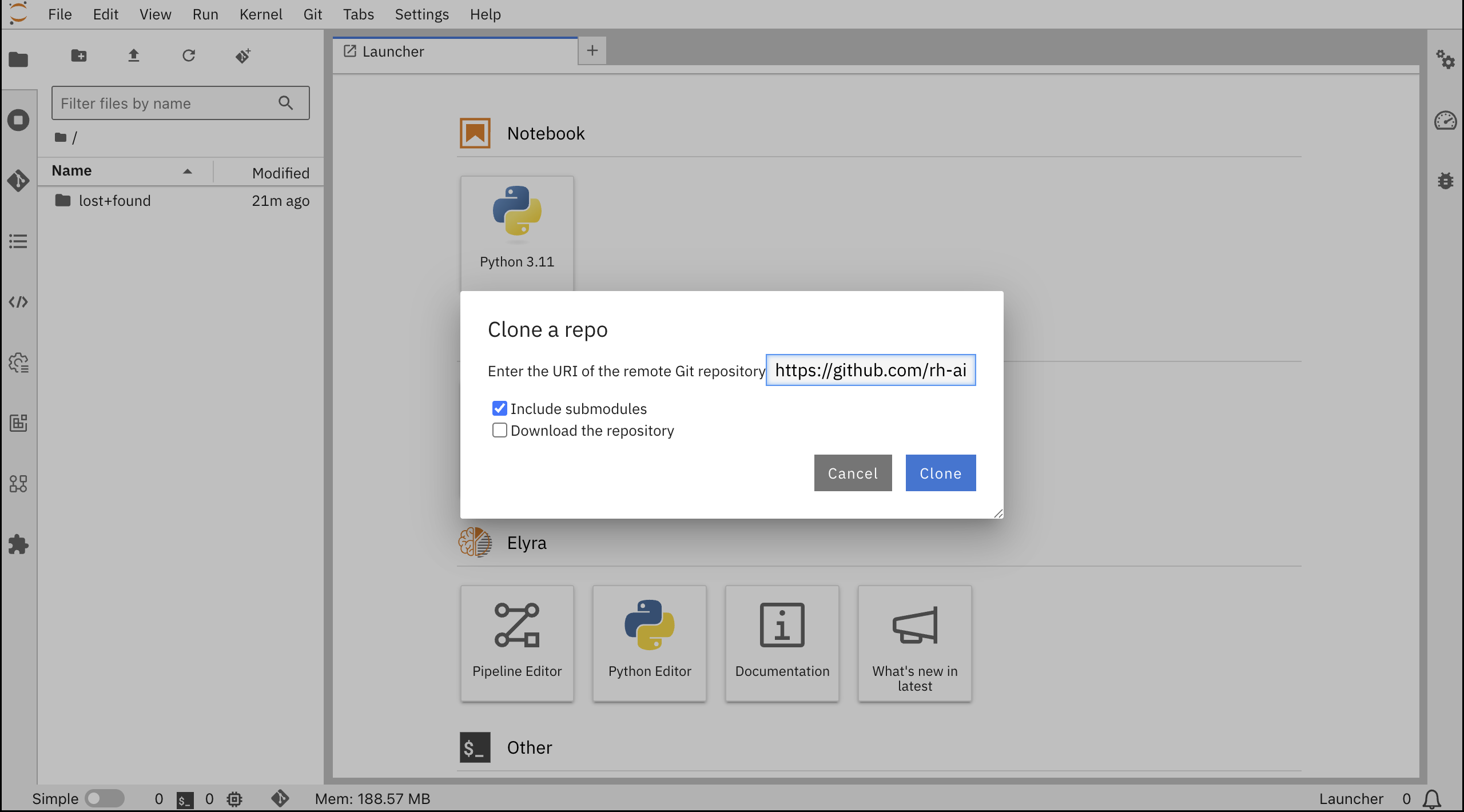1464x812 pixels.
Task: Uncheck Include submodules checkbox
Action: pyautogui.click(x=499, y=408)
